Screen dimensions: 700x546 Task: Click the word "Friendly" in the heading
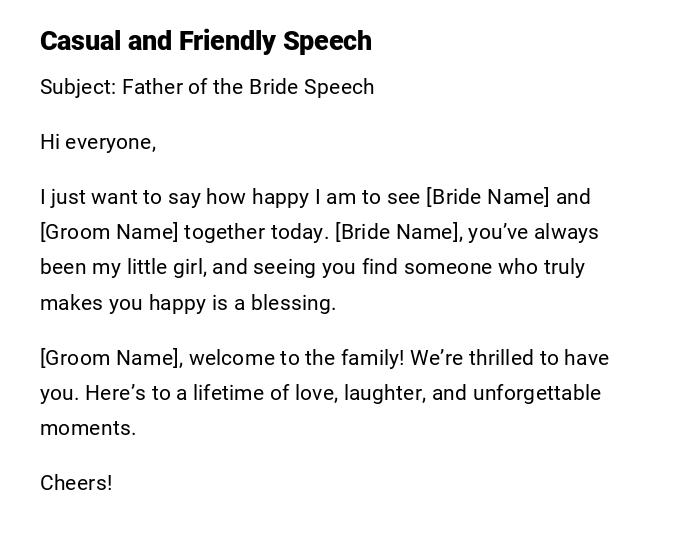pyautogui.click(x=227, y=41)
